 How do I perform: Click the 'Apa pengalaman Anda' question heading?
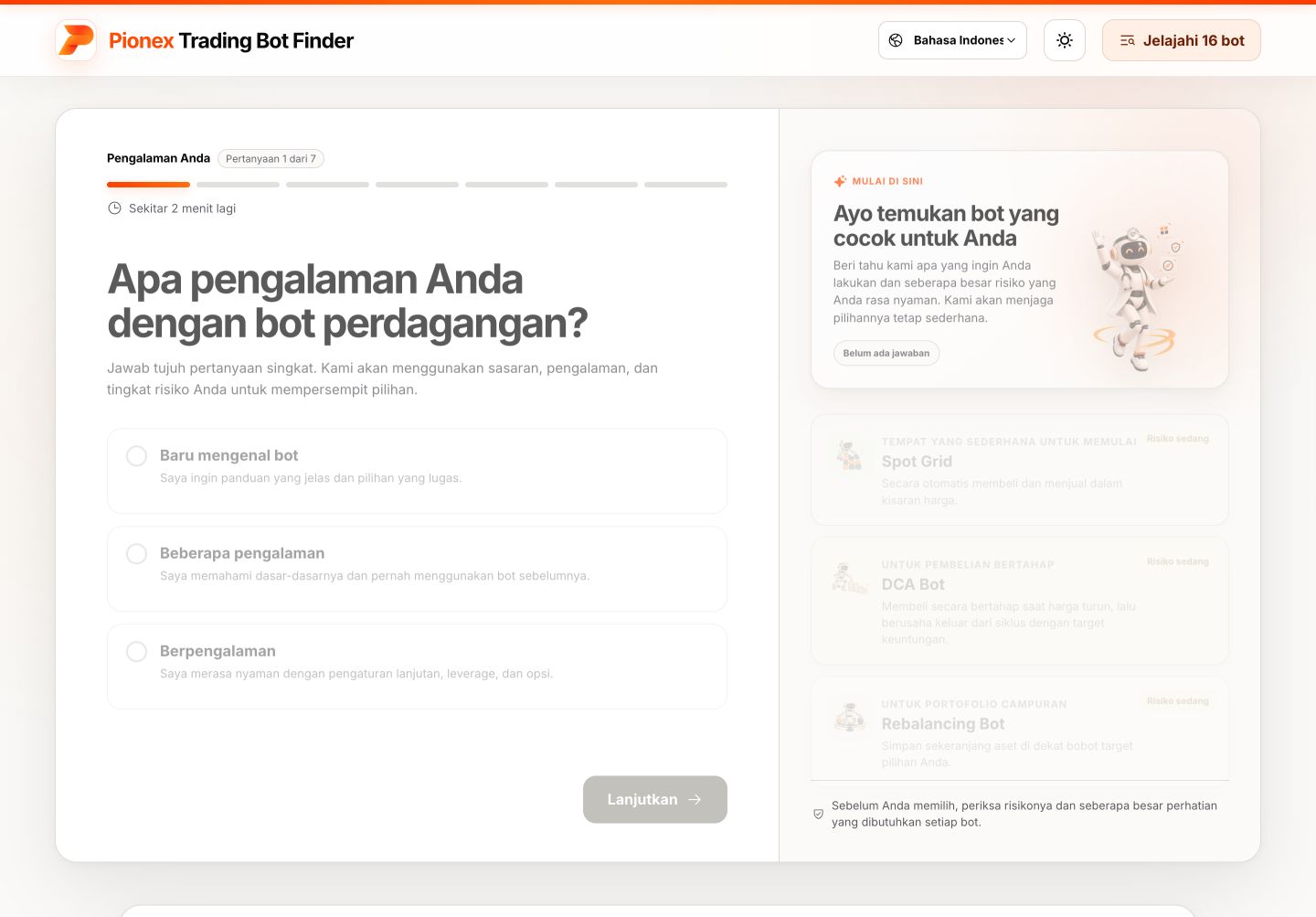pos(347,301)
